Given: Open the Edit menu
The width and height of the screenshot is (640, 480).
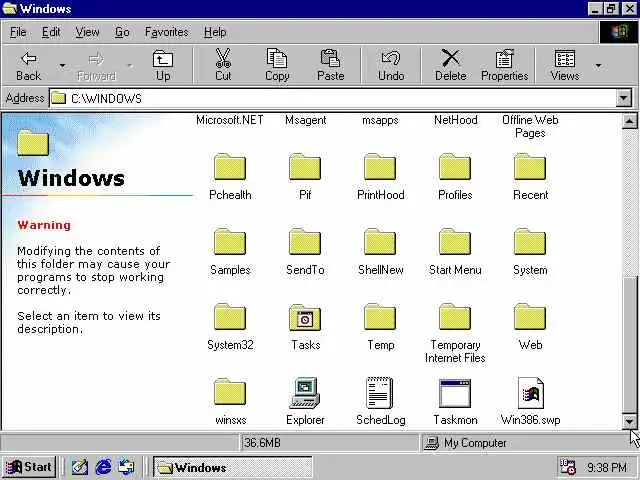Looking at the screenshot, I should tap(51, 32).
